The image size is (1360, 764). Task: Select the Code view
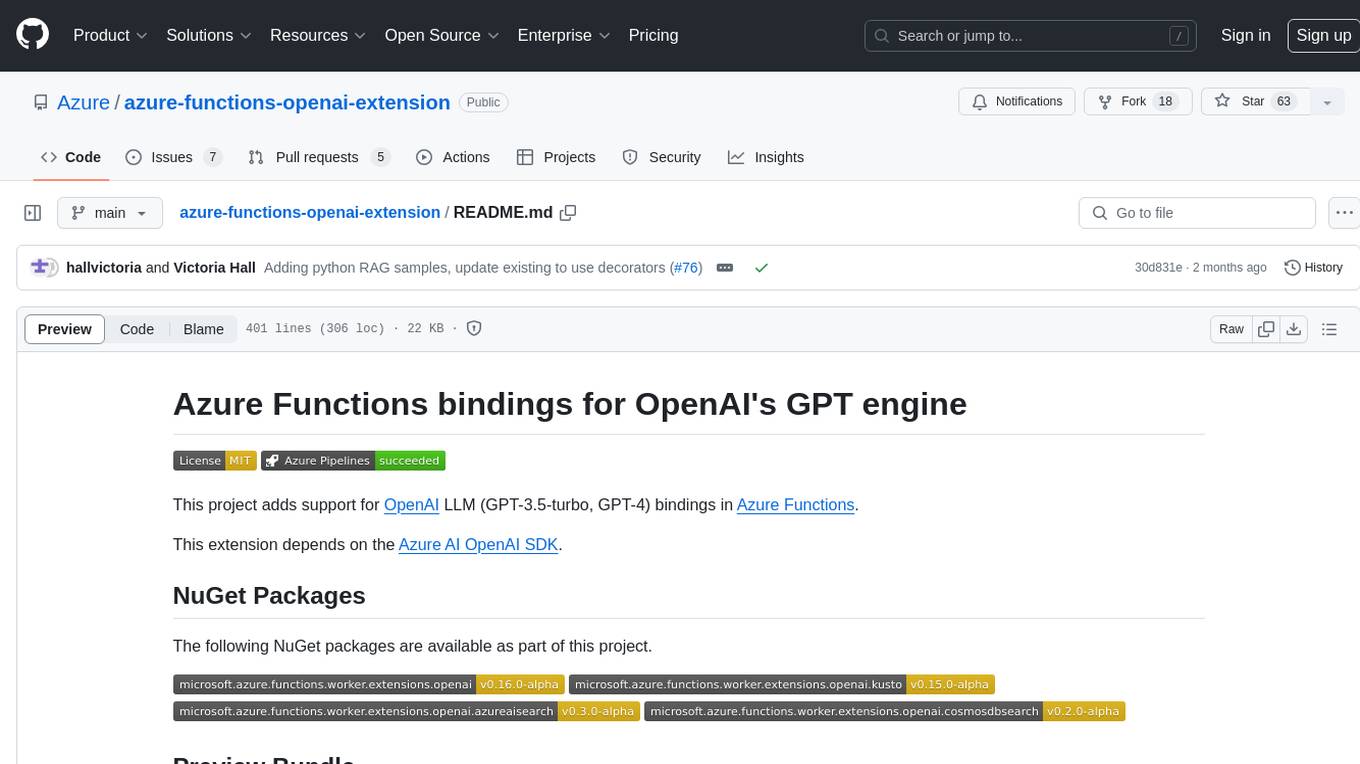(137, 329)
